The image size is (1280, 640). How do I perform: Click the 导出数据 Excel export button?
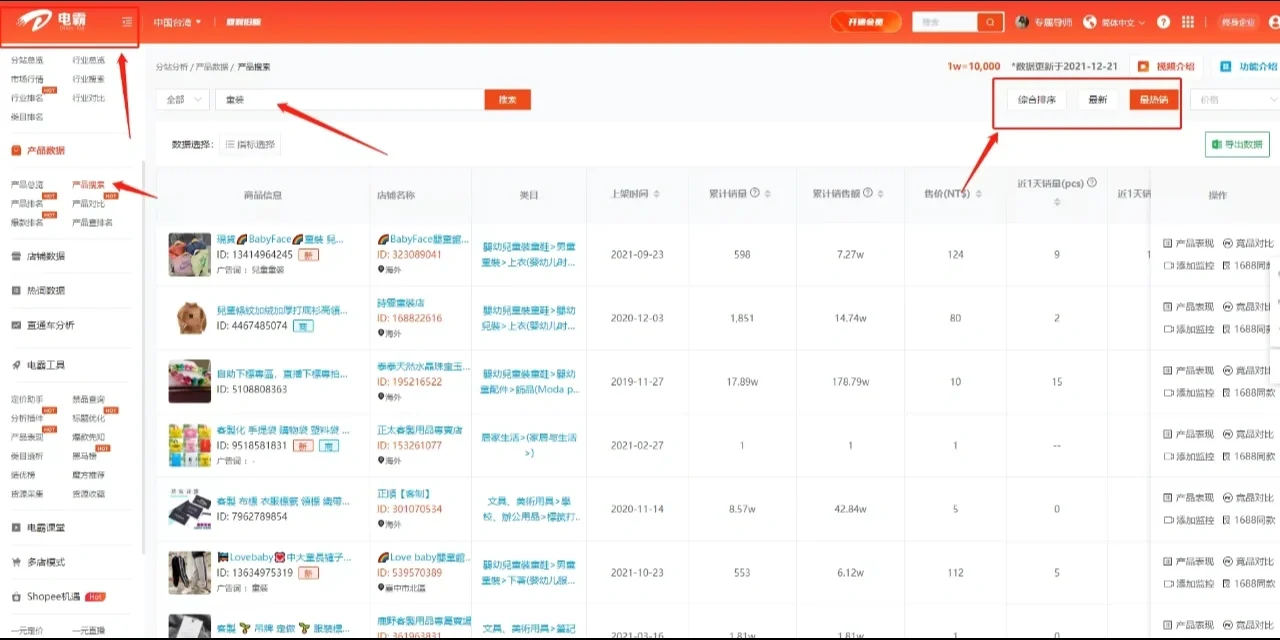(x=1236, y=145)
